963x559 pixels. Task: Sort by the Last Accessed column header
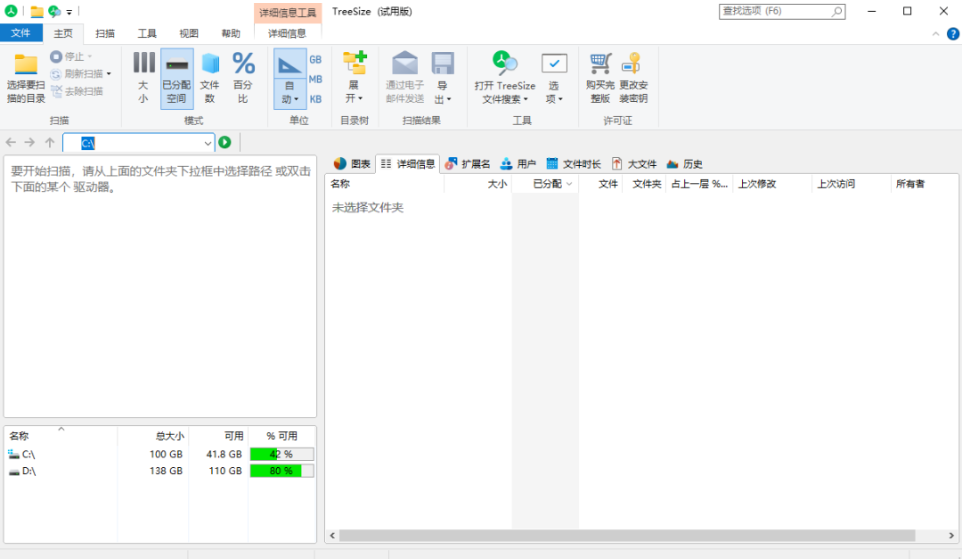(851, 184)
